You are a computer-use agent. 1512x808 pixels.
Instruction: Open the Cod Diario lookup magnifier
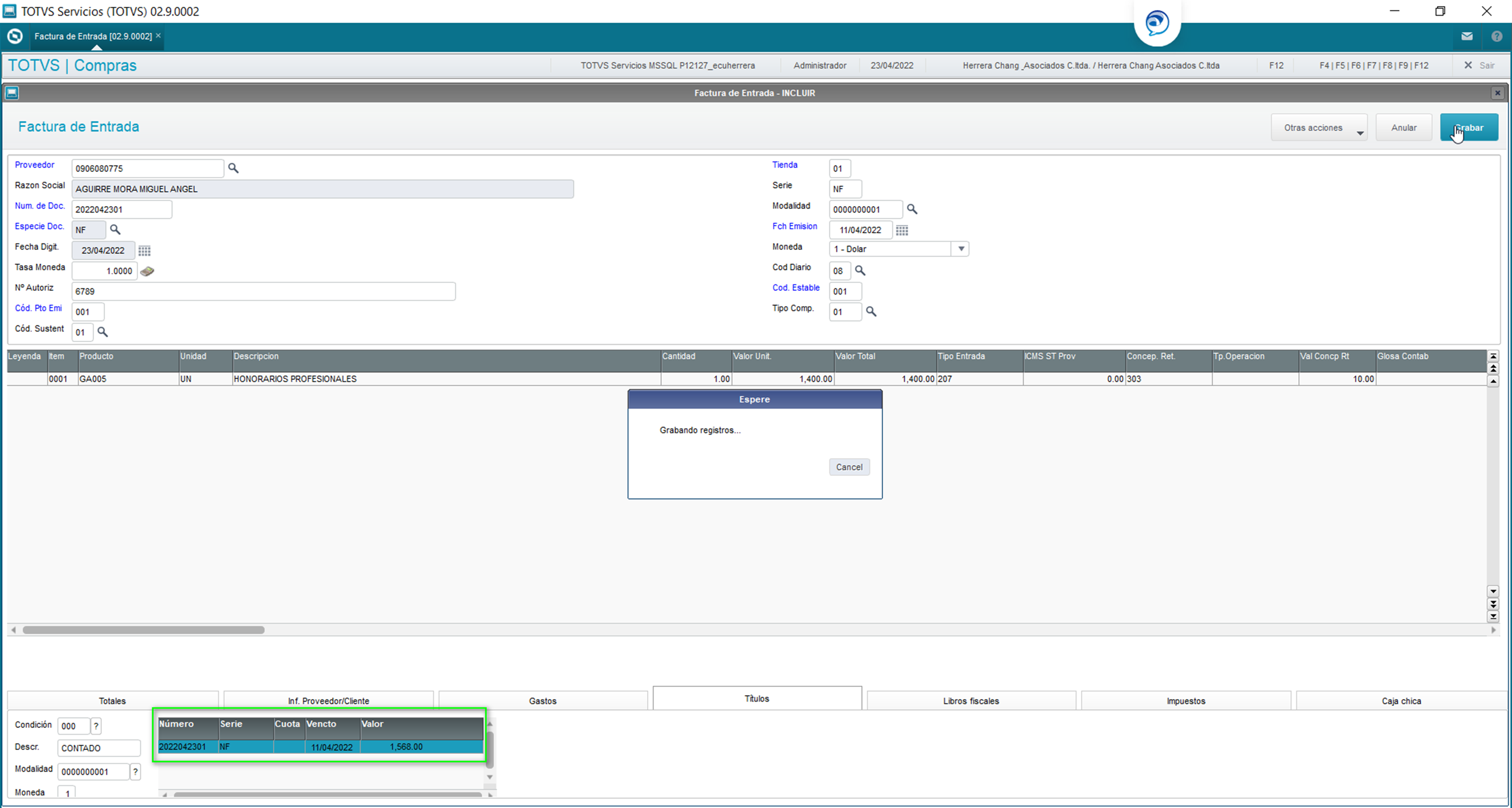pos(860,271)
